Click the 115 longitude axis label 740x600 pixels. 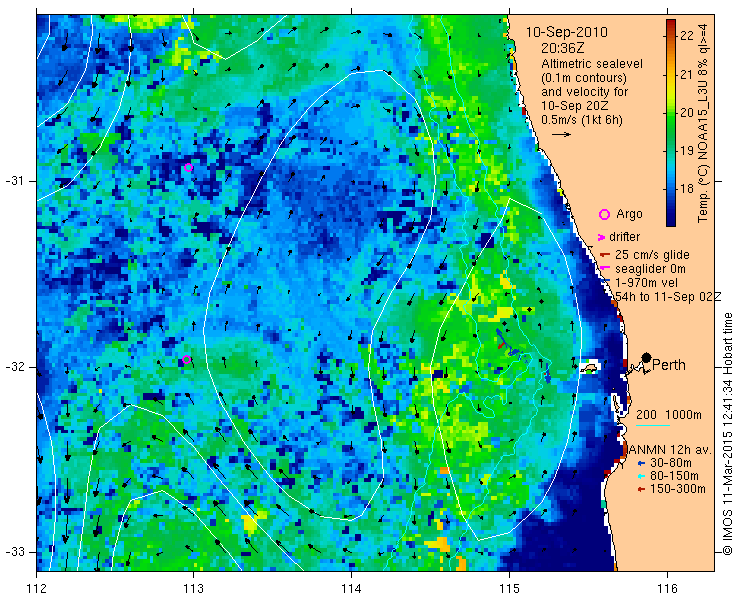509,589
